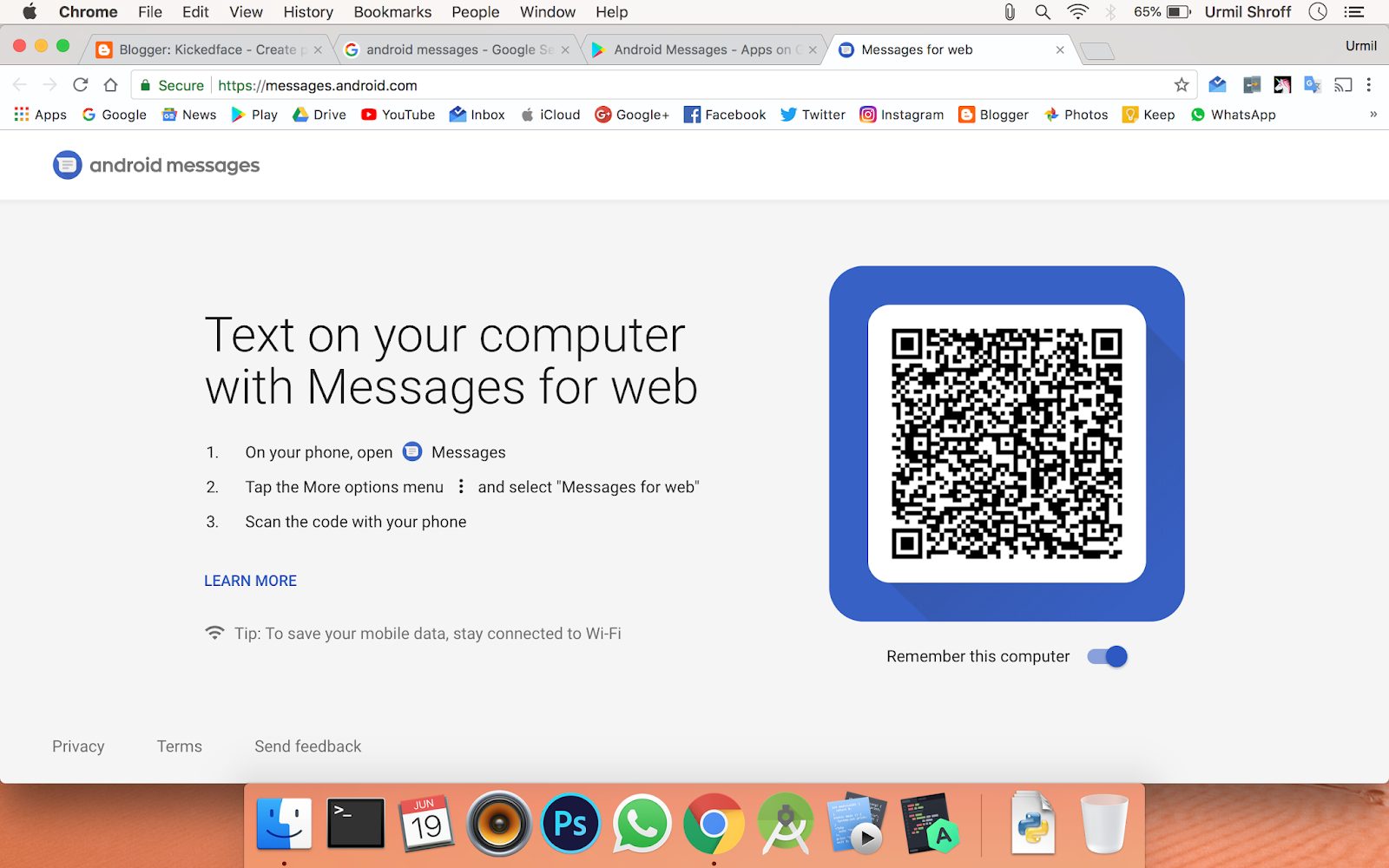The image size is (1389, 868).
Task: Launch Photoshop from the Dock
Action: pyautogui.click(x=570, y=823)
